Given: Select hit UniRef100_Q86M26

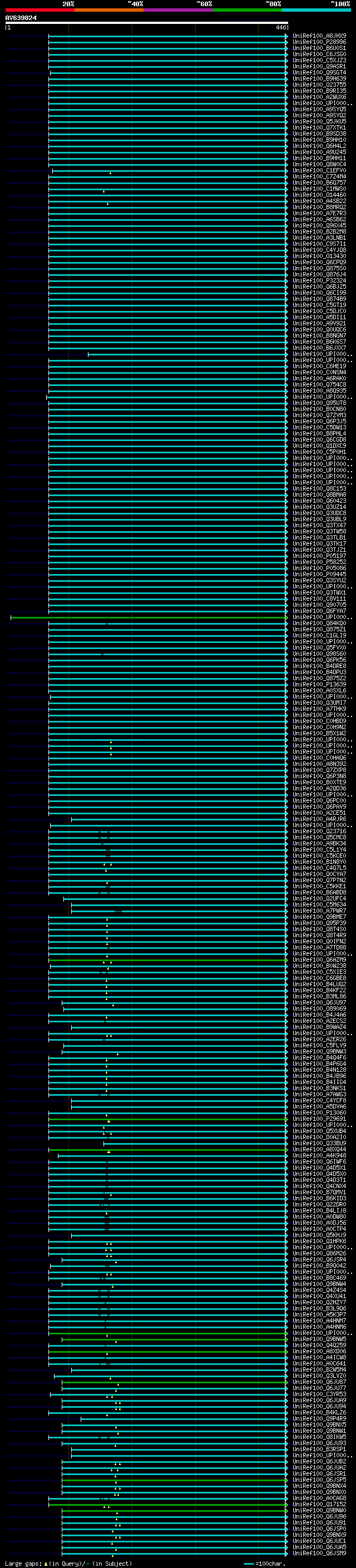Looking at the screenshot, I should [319, 1253].
